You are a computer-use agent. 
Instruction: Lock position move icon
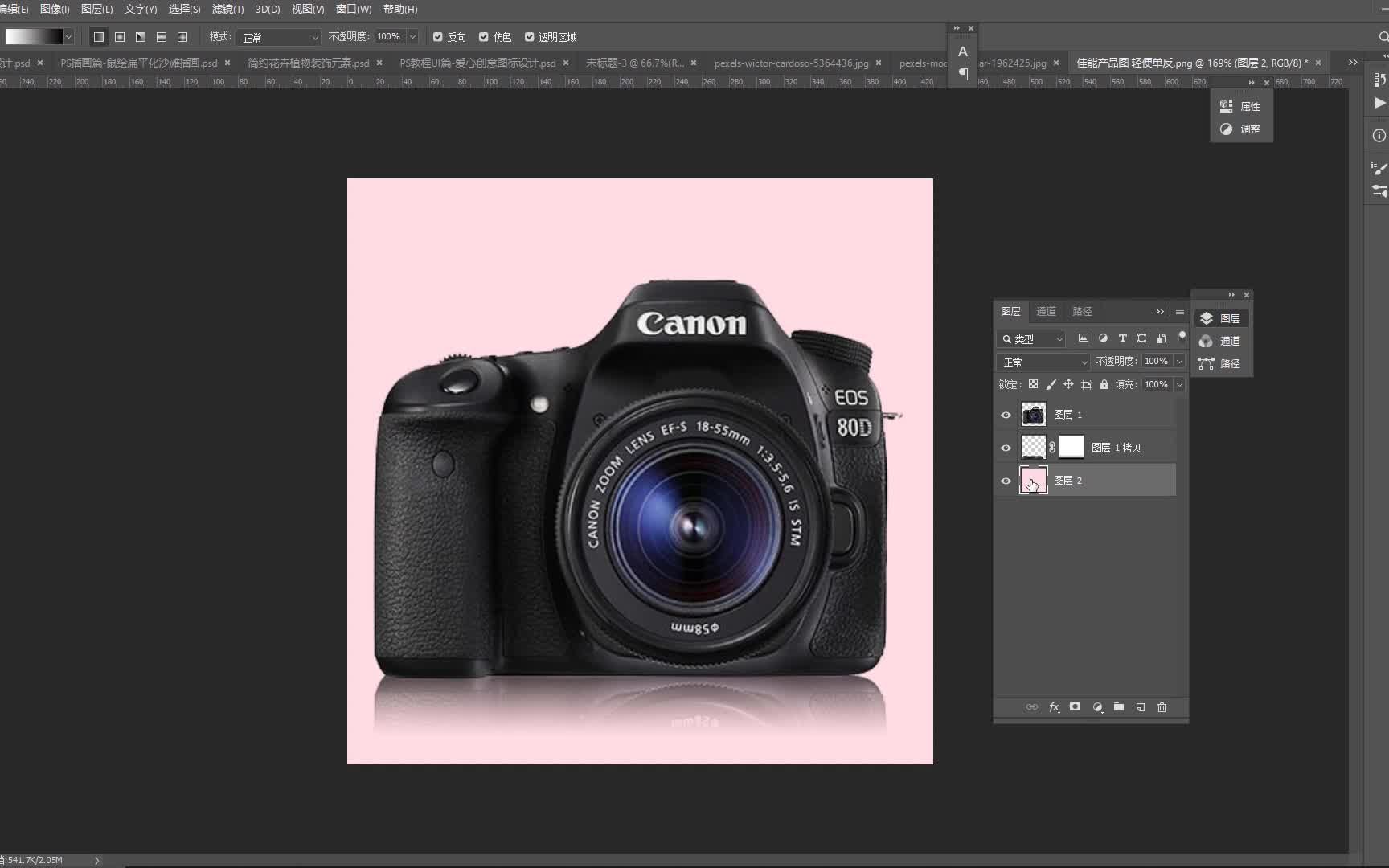[x=1068, y=384]
